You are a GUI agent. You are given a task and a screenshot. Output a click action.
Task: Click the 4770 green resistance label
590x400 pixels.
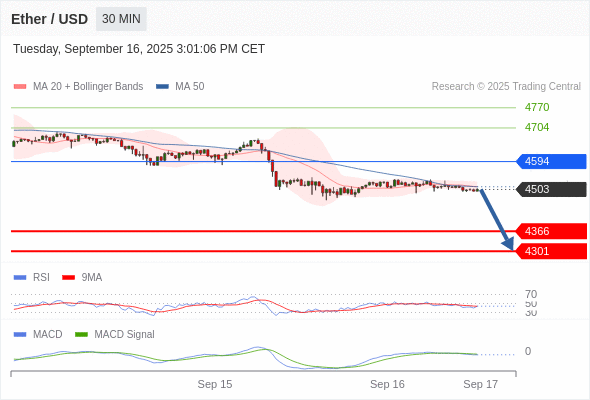click(537, 107)
